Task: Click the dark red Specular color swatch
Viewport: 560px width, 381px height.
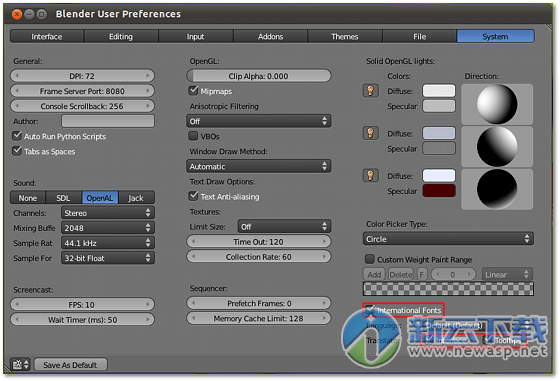Action: pos(439,191)
